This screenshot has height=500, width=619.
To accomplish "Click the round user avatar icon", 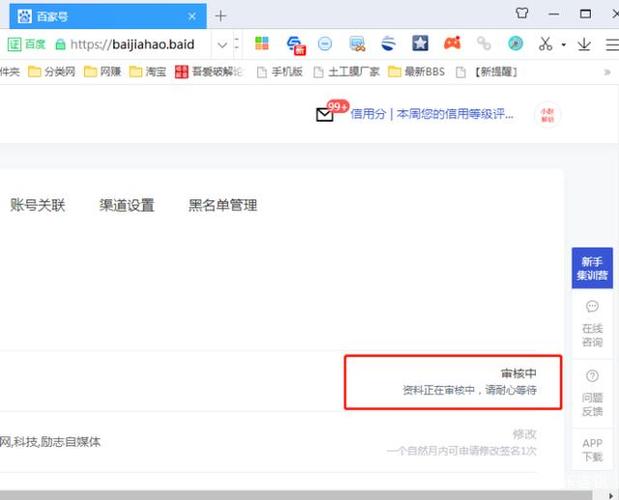I will pos(546,114).
